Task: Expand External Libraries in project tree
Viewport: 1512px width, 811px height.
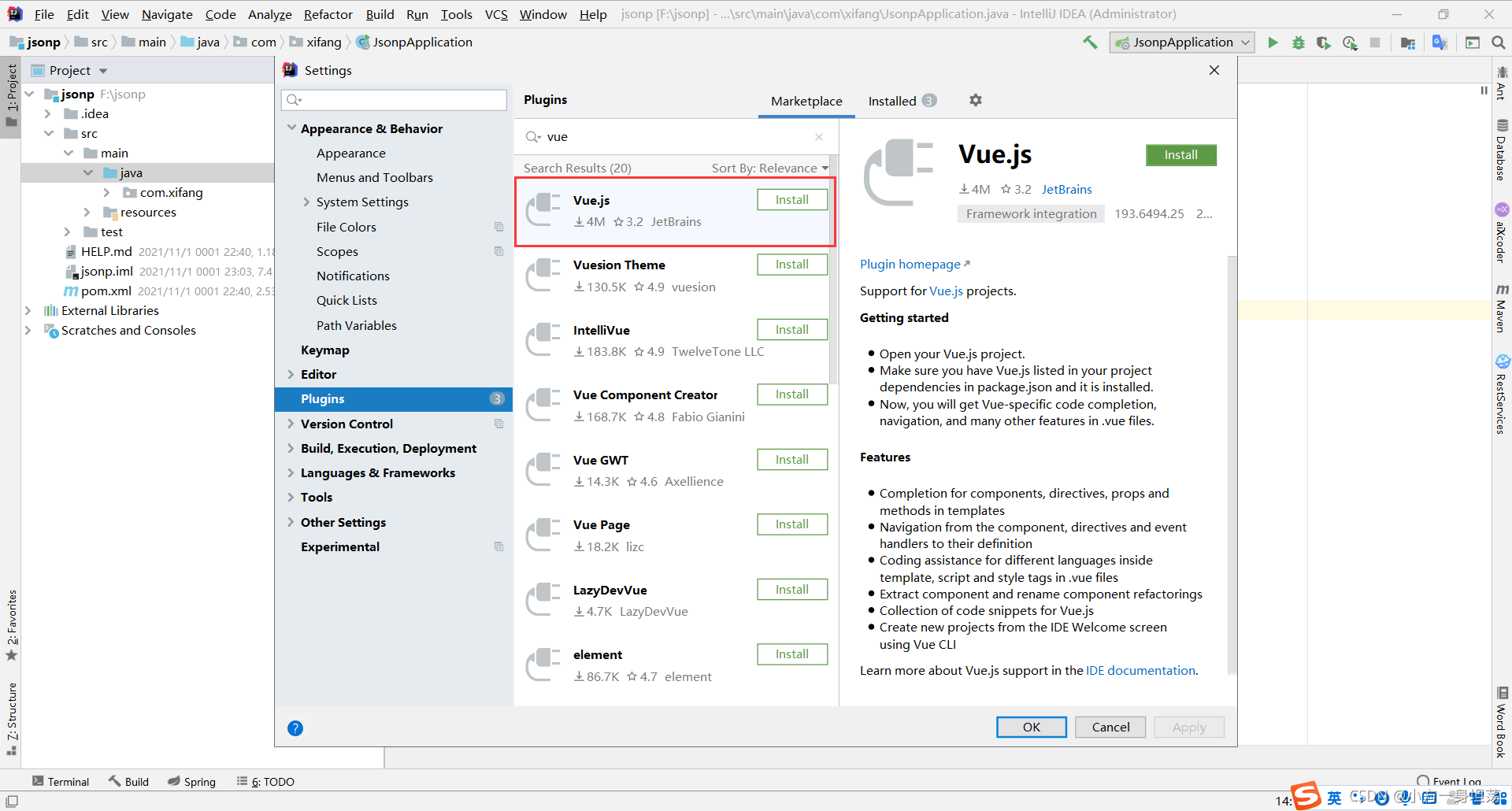Action: tap(28, 311)
